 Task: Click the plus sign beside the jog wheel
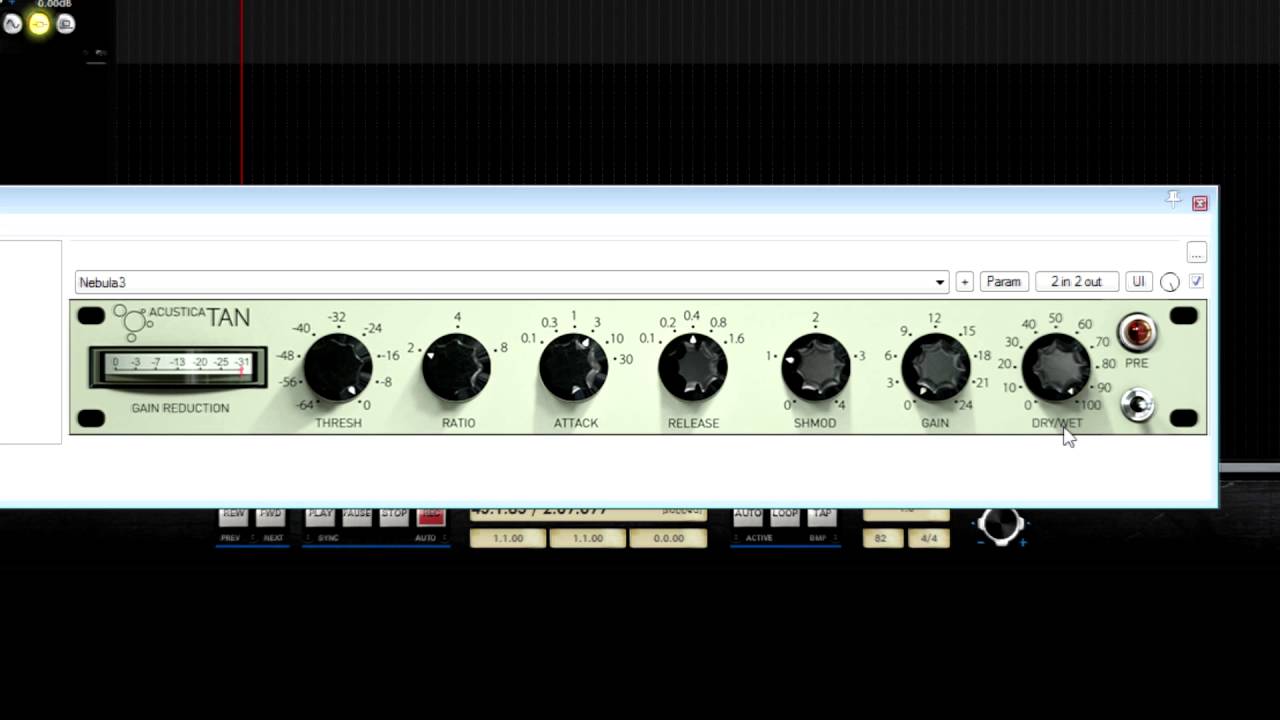1022,542
